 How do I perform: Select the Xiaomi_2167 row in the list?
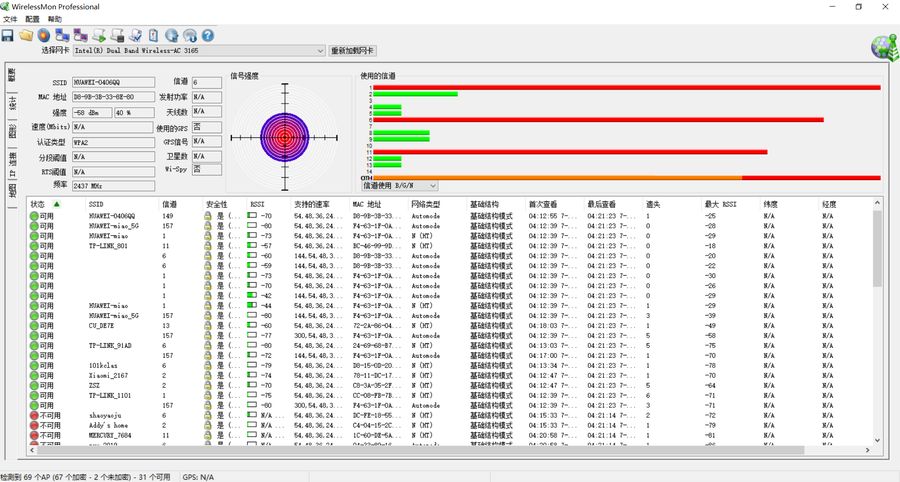pyautogui.click(x=451, y=375)
